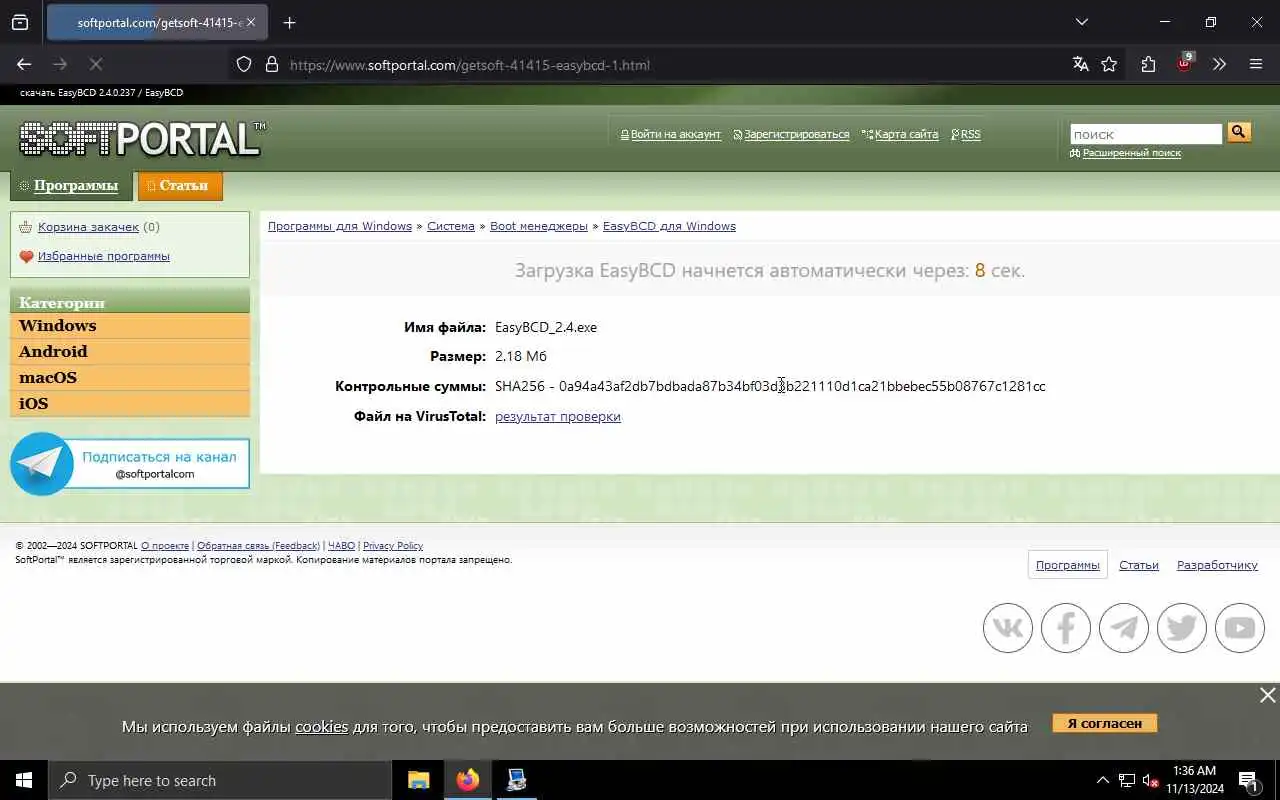Open Система breadcrumb link
The image size is (1280, 800).
click(x=451, y=226)
